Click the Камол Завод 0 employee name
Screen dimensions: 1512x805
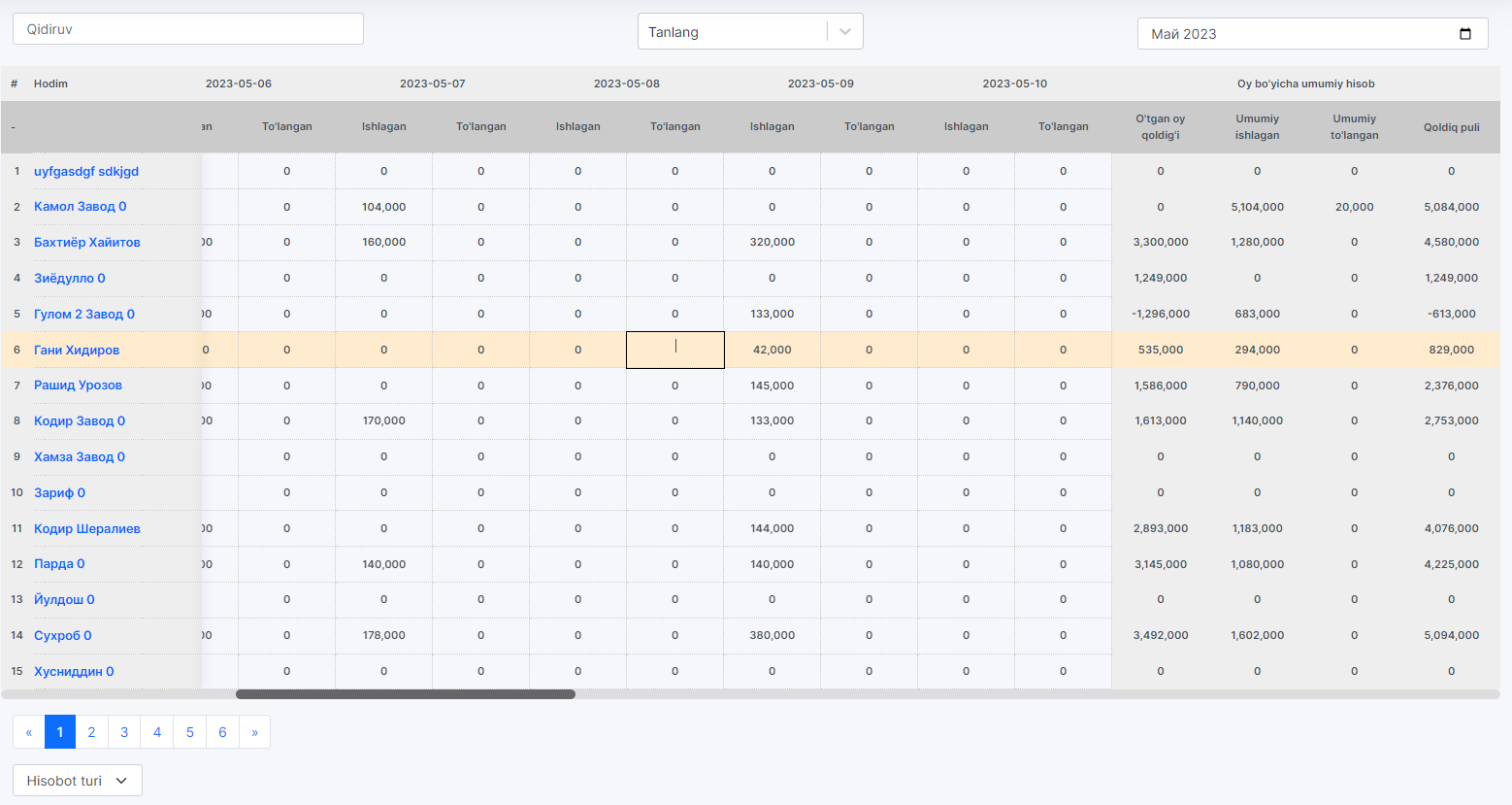click(81, 206)
